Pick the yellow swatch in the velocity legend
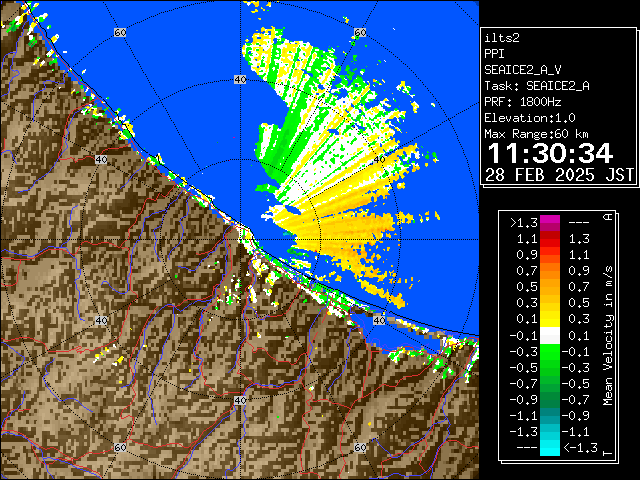640x480 pixels. (550, 319)
